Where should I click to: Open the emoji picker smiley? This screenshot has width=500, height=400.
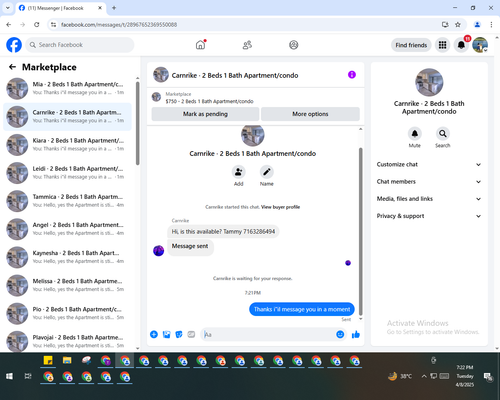tap(340, 334)
